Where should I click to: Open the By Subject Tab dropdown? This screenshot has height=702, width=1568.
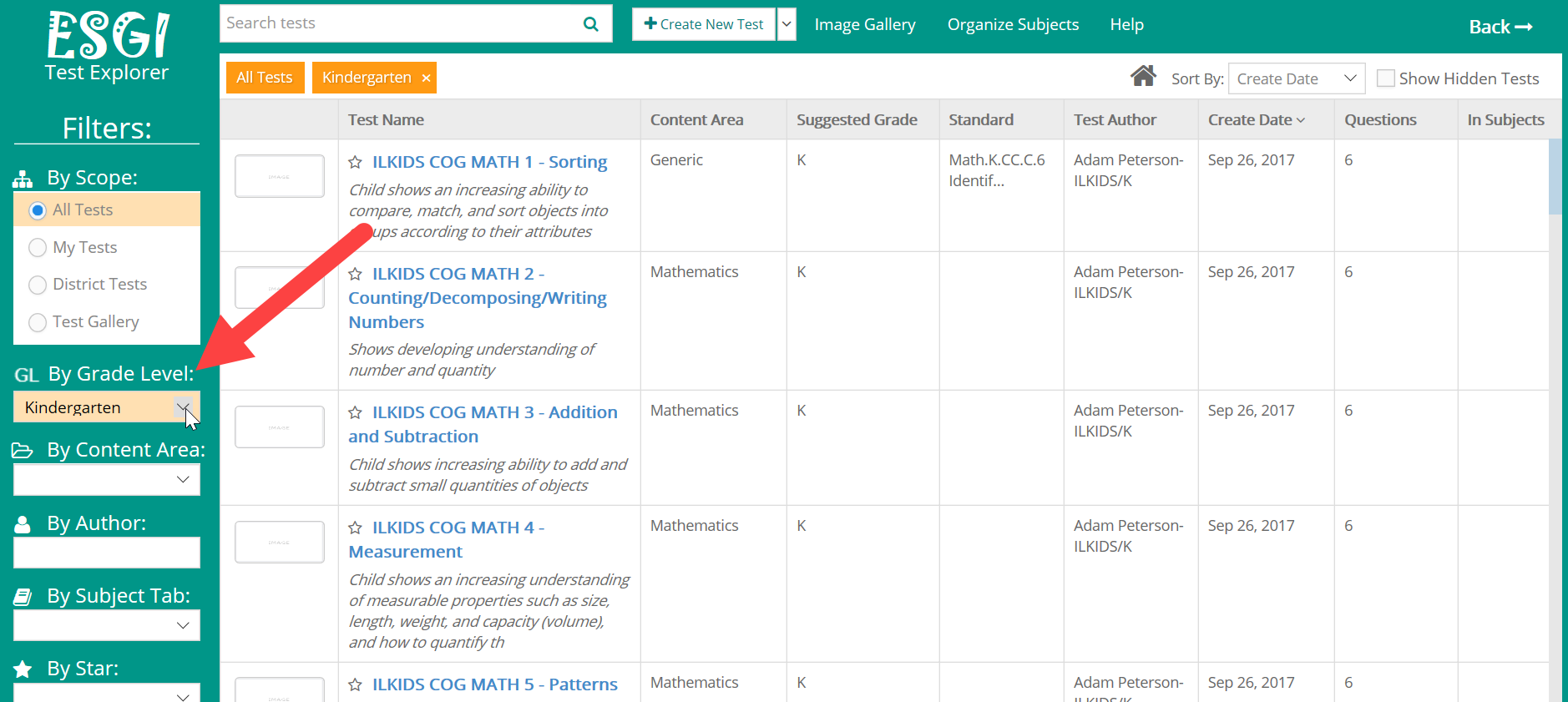click(x=107, y=625)
